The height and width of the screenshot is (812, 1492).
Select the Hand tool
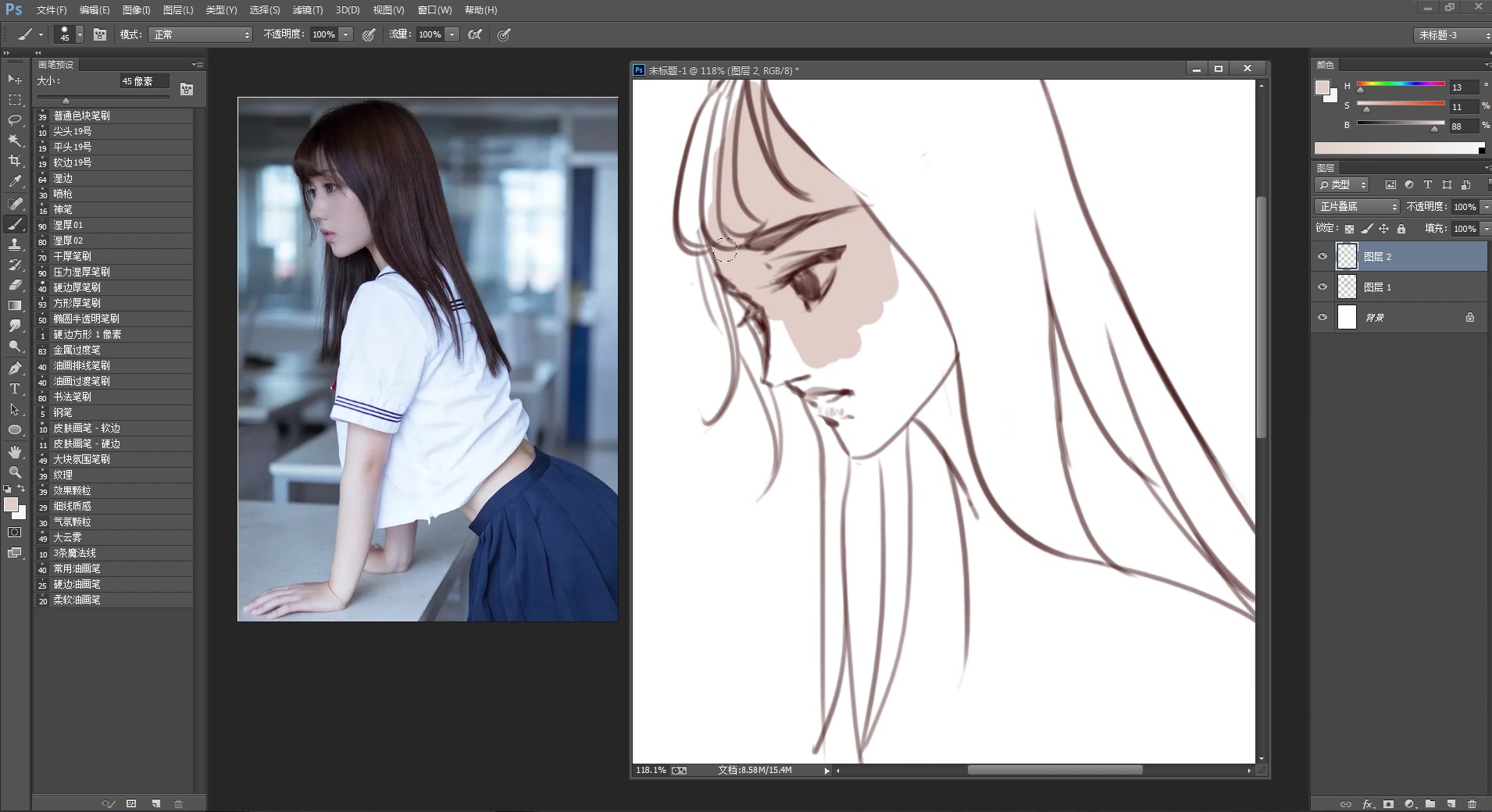click(x=14, y=452)
